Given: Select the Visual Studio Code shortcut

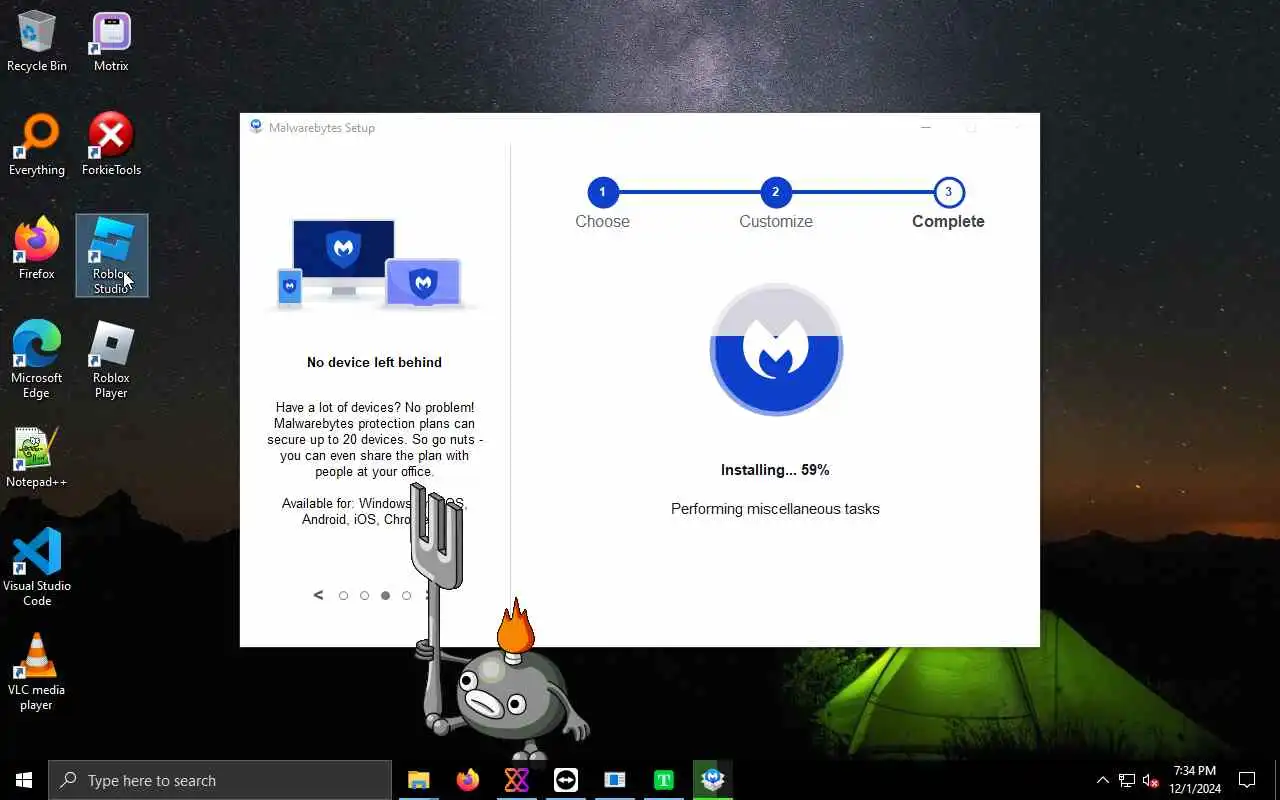Looking at the screenshot, I should tap(37, 568).
